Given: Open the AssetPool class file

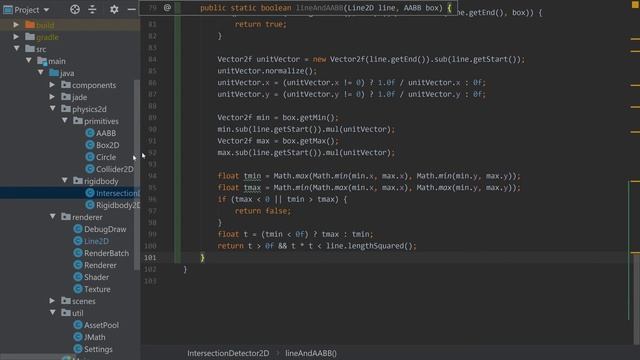Looking at the screenshot, I should coord(101,325).
